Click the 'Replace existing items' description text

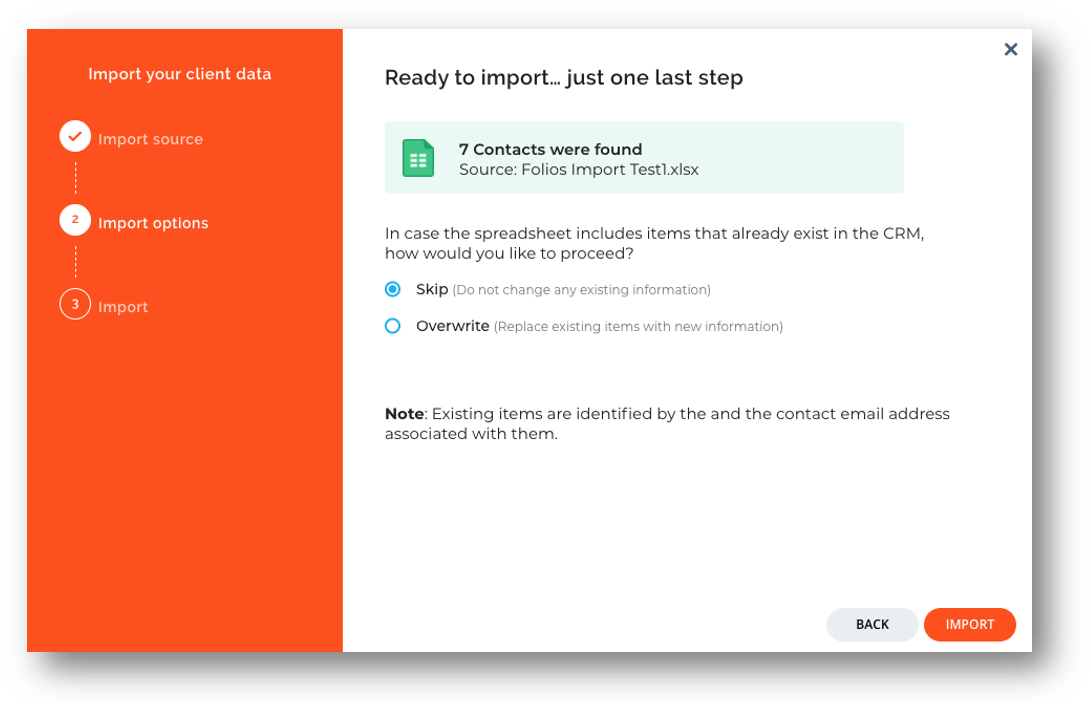(638, 327)
